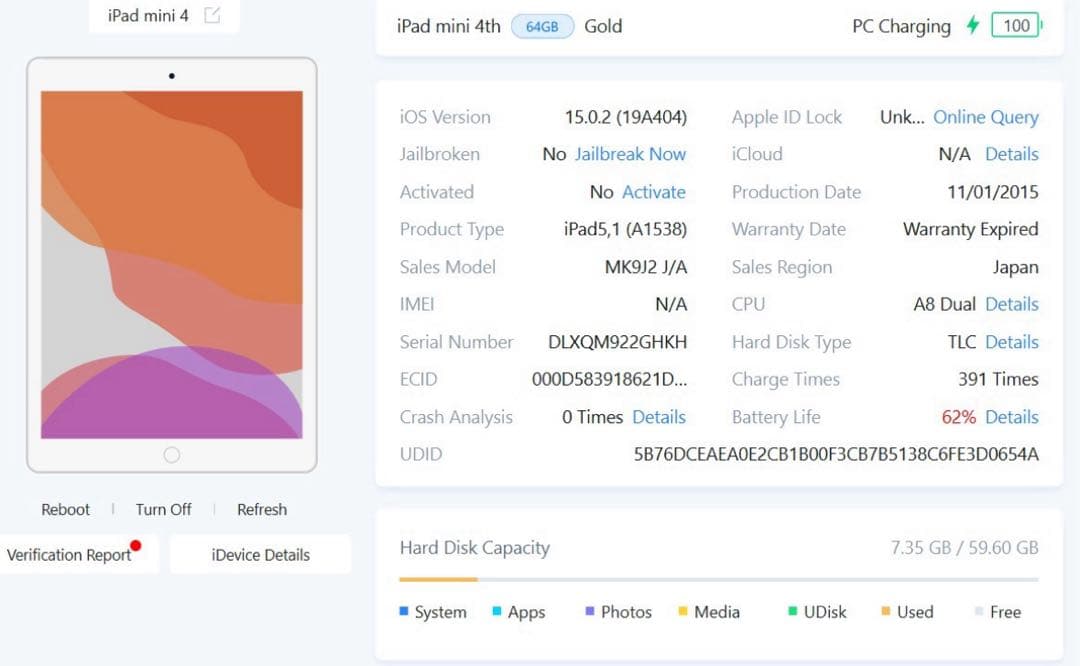The width and height of the screenshot is (1080, 666).
Task: View Battery Life Details
Action: coord(1012,417)
